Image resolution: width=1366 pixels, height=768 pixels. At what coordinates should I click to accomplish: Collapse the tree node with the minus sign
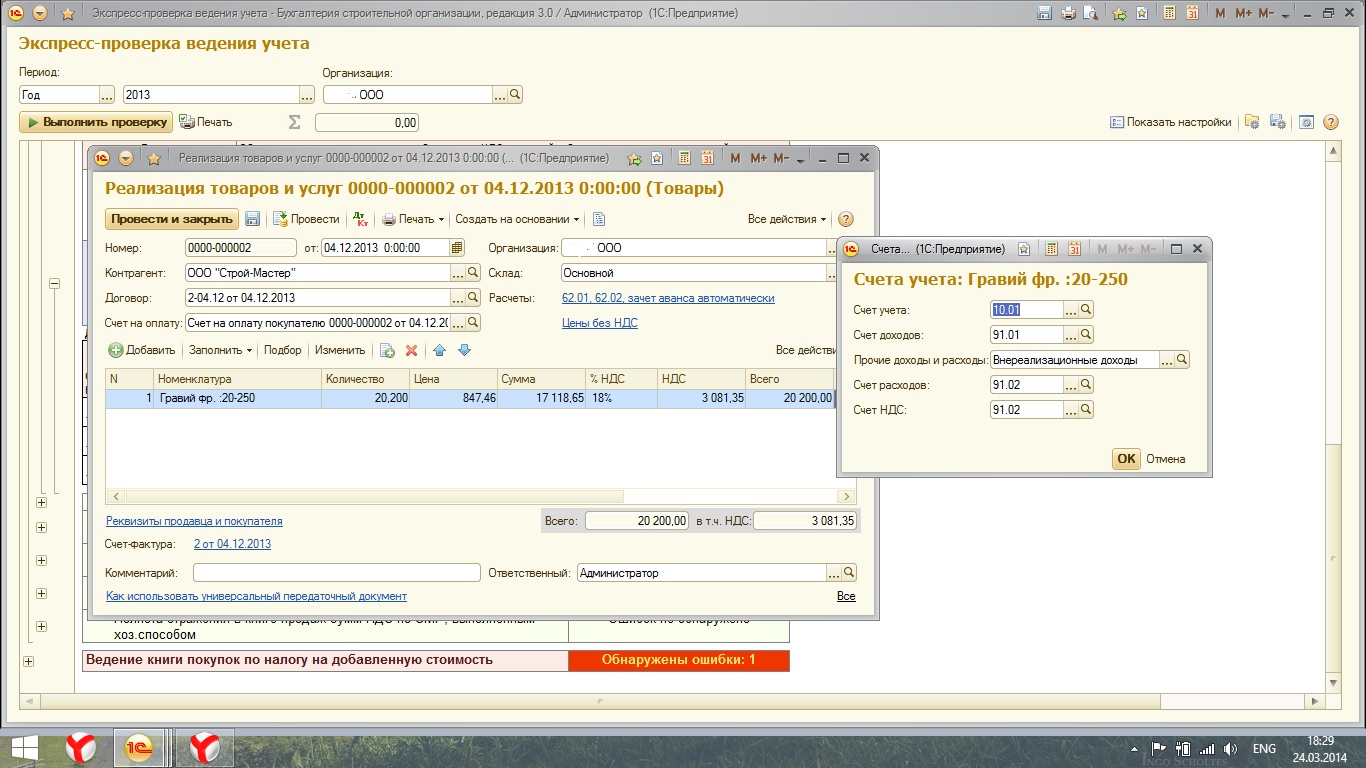(55, 284)
